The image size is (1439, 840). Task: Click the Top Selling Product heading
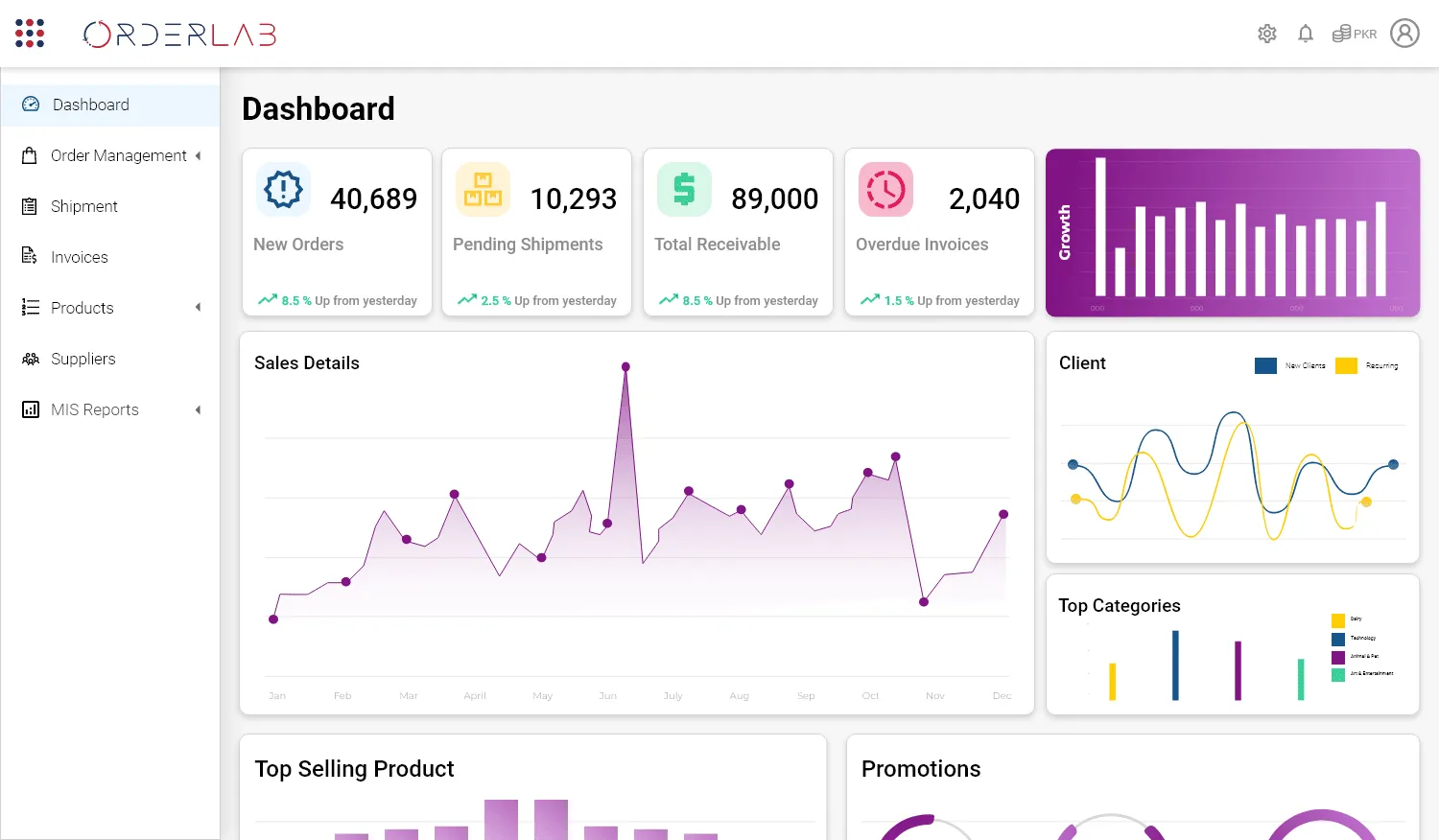(354, 769)
